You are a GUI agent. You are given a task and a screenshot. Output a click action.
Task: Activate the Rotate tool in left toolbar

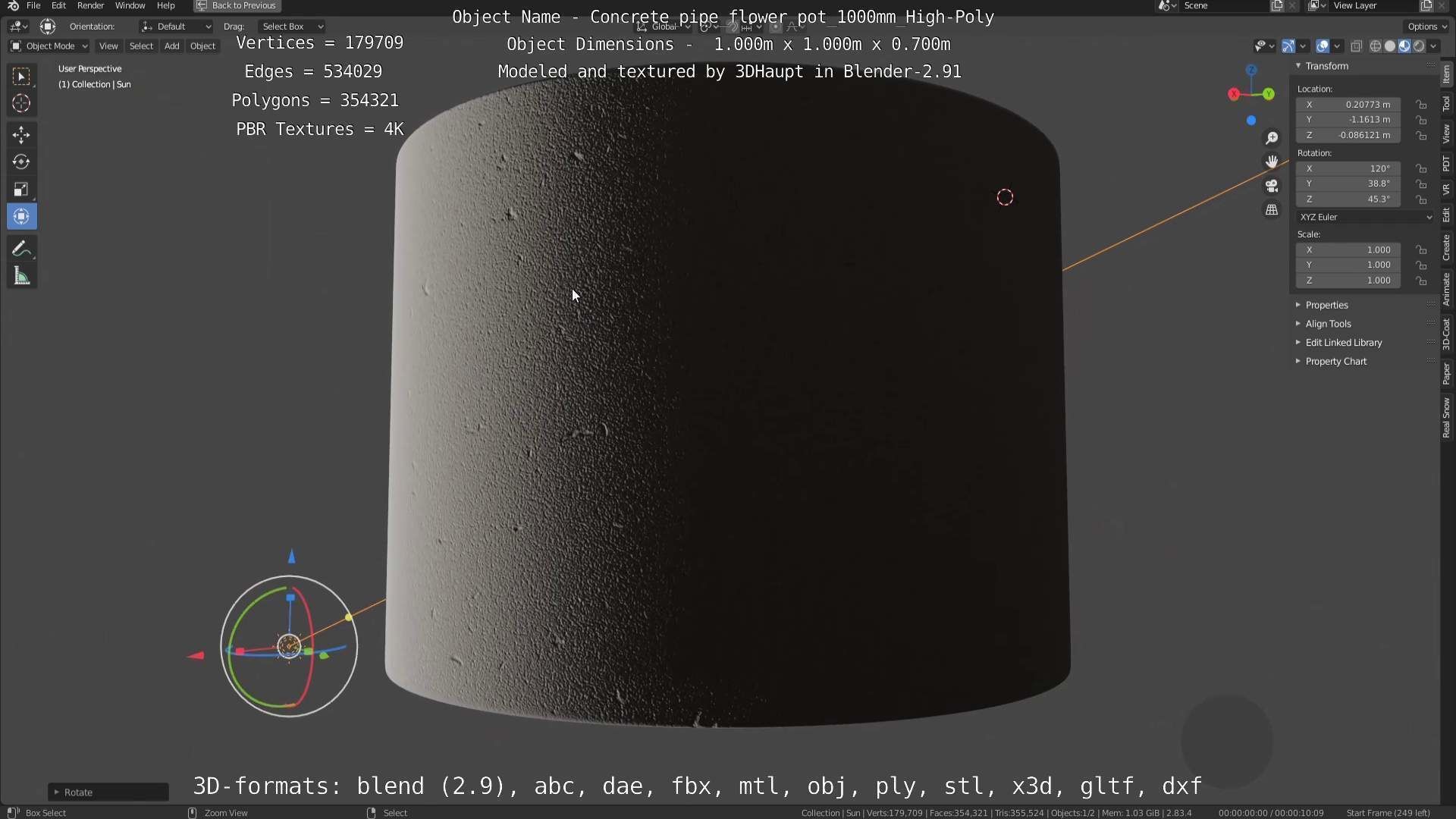[x=21, y=162]
